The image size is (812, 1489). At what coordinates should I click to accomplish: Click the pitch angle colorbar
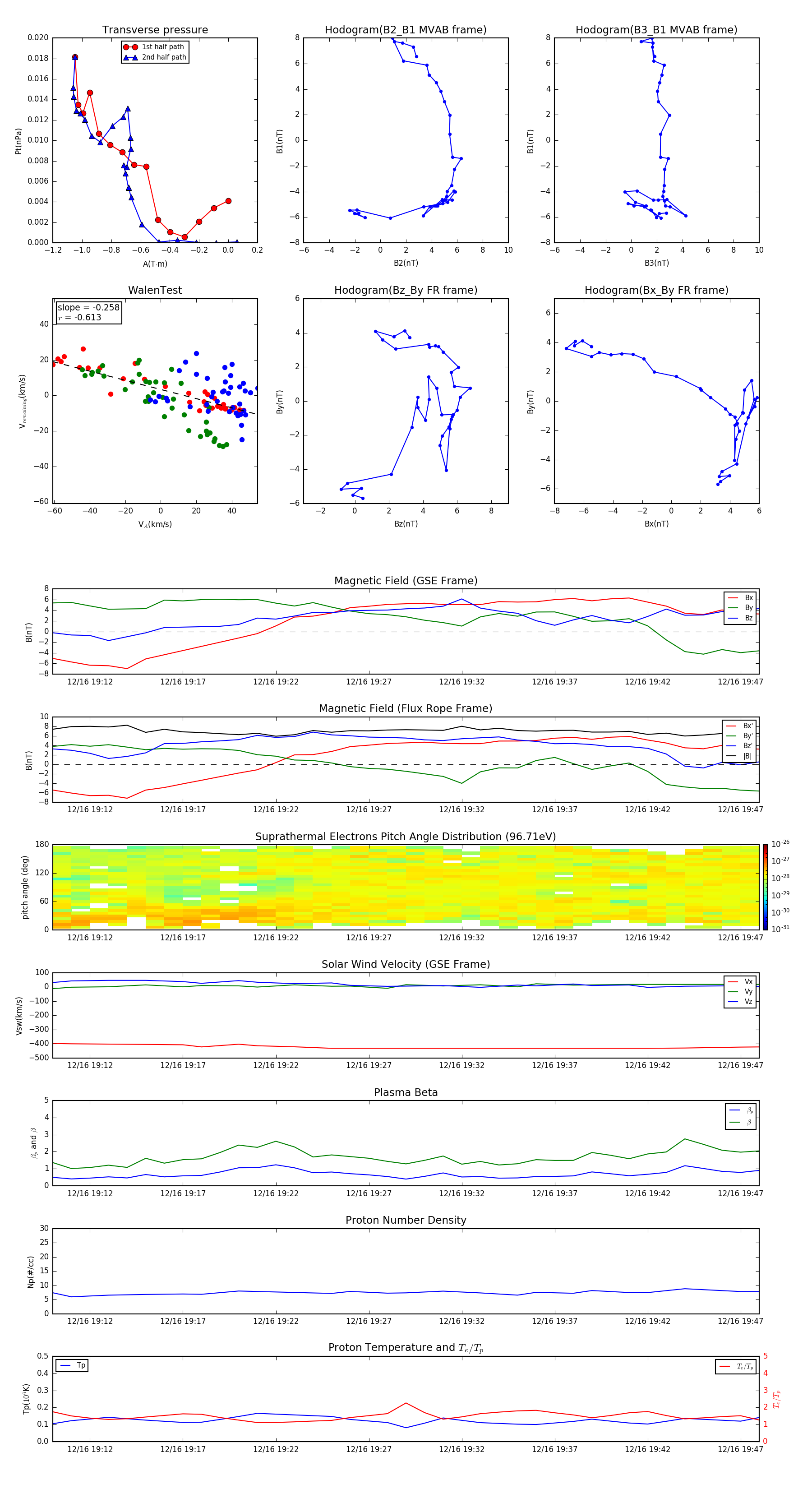pos(765,887)
